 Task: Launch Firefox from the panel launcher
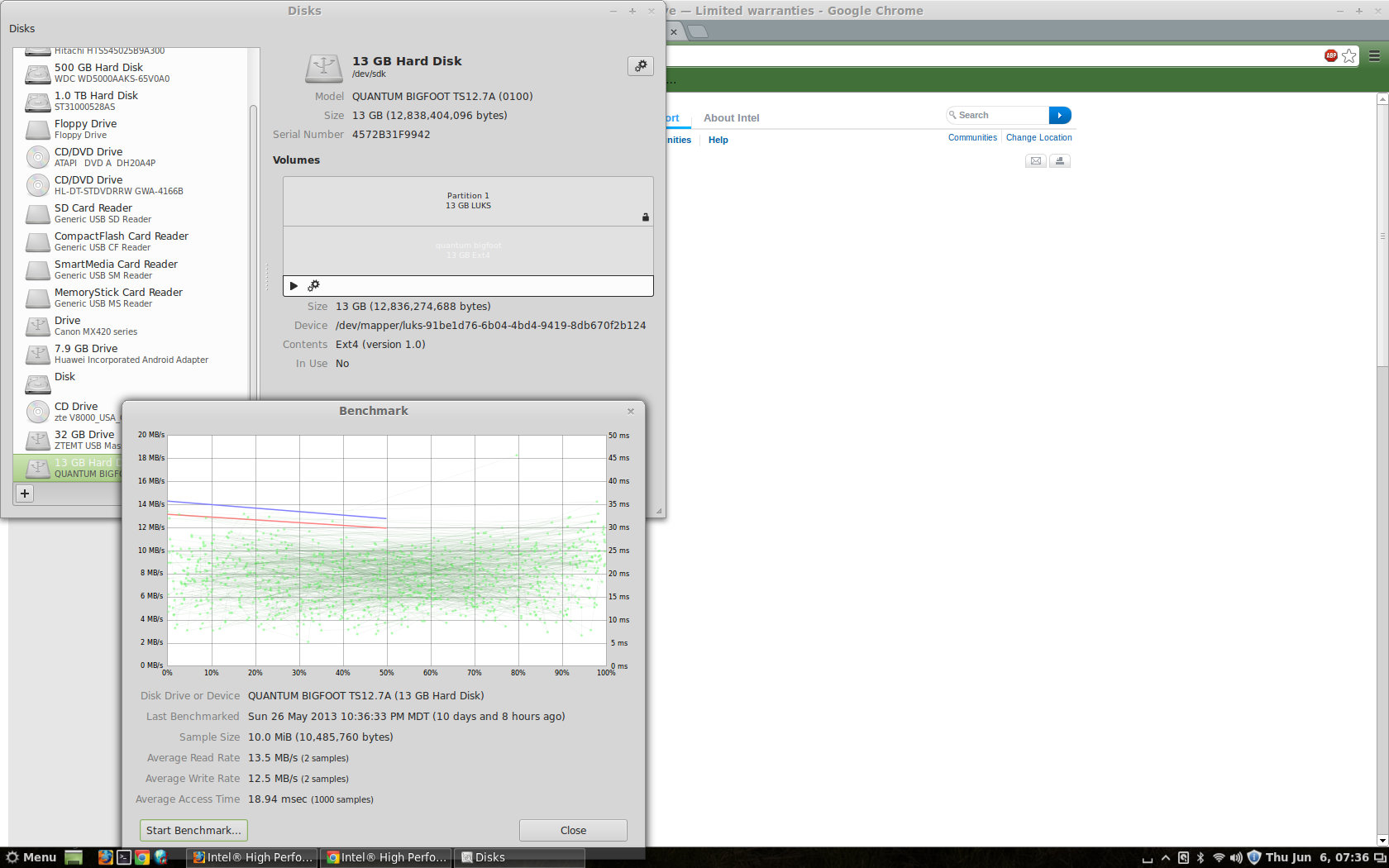click(105, 857)
